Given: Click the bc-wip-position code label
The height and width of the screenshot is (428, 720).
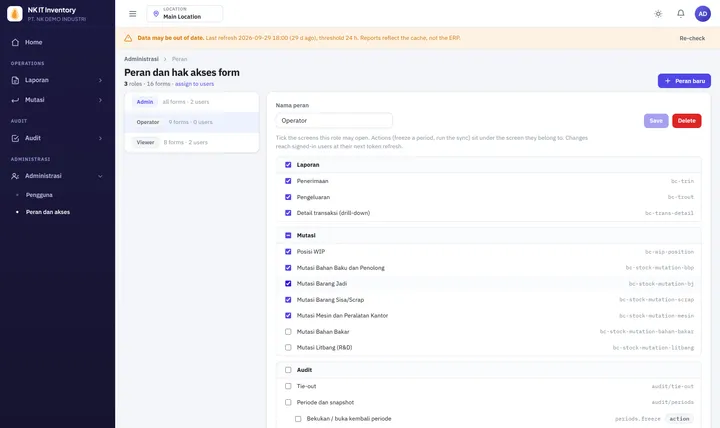Looking at the screenshot, I should (669, 252).
